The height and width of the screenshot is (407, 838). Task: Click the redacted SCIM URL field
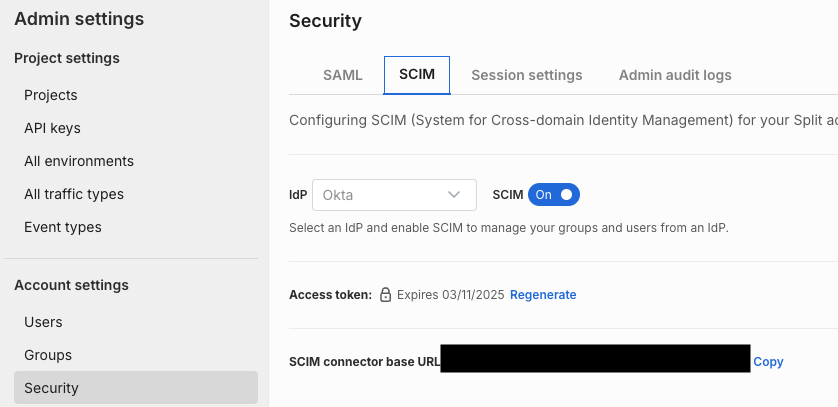pyautogui.click(x=595, y=358)
